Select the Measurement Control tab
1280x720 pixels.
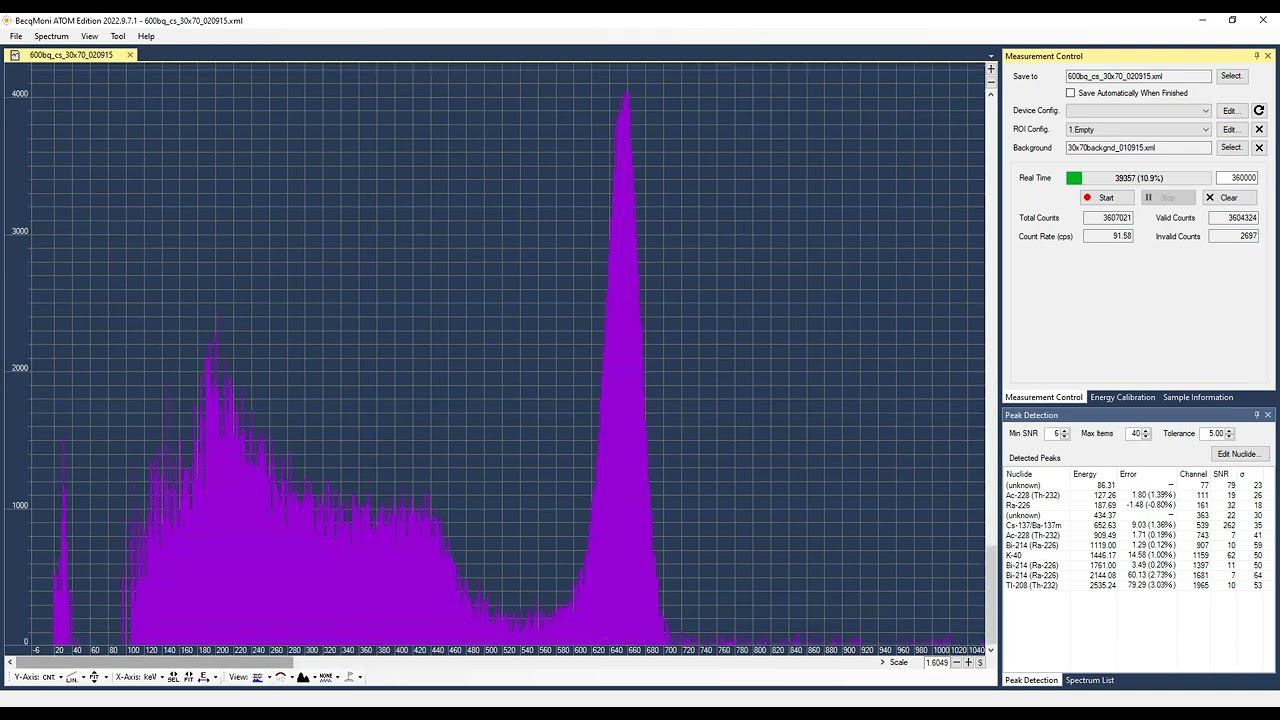pos(1043,397)
